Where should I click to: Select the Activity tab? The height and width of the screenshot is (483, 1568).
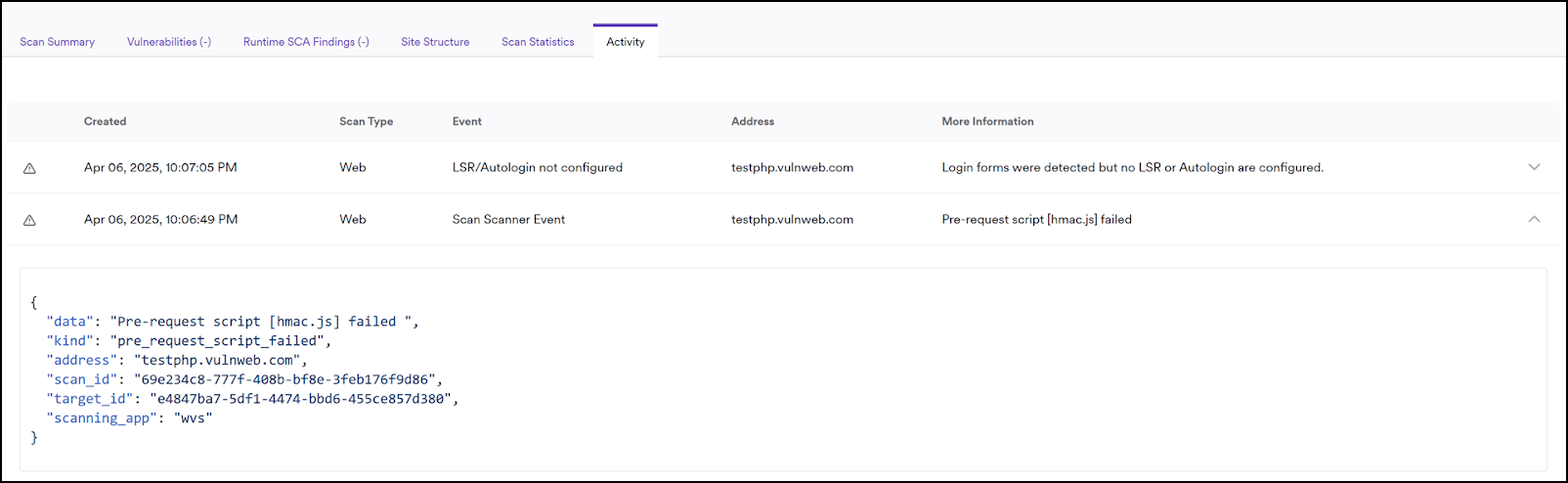pos(626,42)
